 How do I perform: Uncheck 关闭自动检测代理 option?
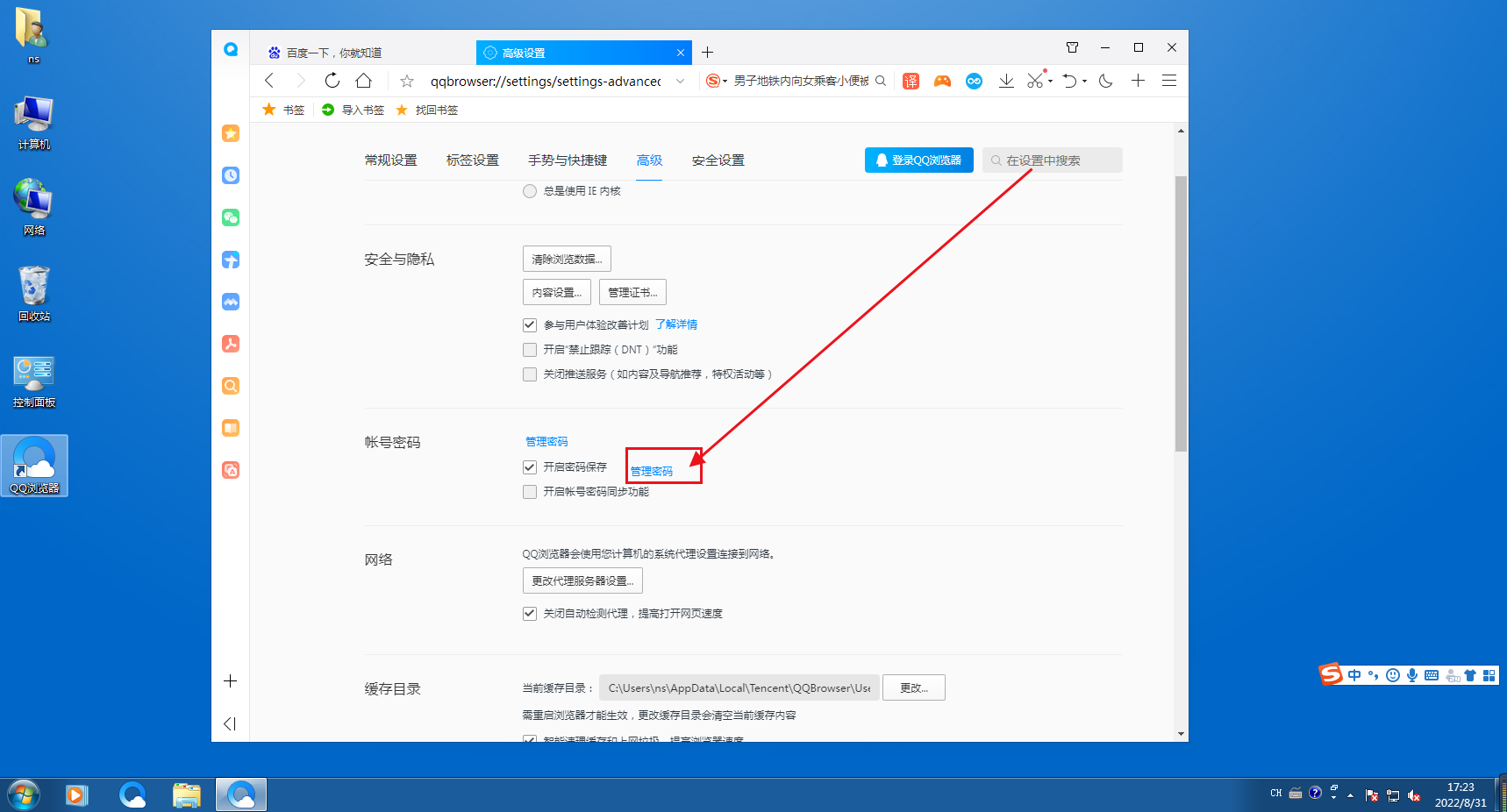530,614
